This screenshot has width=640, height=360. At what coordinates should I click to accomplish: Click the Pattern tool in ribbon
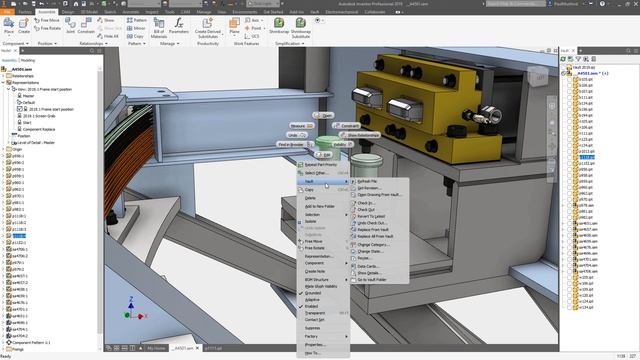136,20
